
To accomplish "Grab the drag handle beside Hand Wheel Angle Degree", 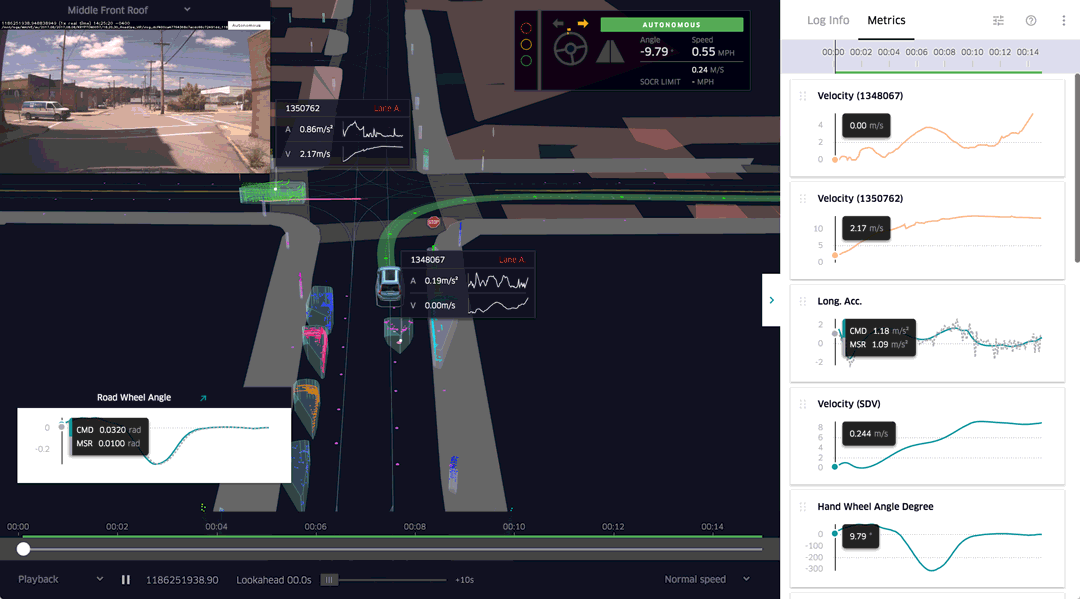I will pos(802,506).
